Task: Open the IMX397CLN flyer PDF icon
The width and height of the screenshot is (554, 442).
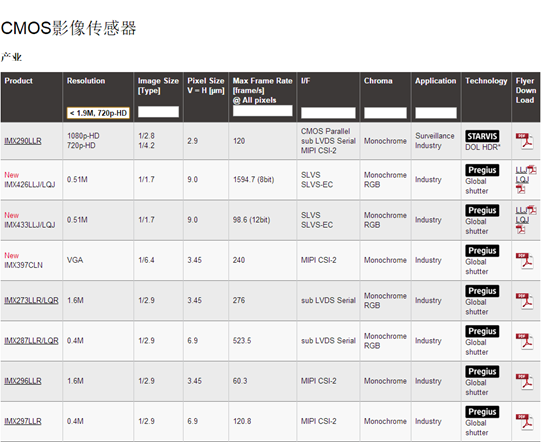Action: coord(524,261)
